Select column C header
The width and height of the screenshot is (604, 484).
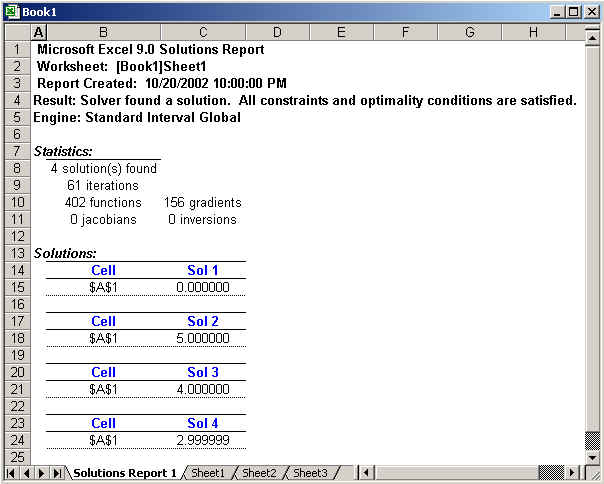tap(203, 32)
